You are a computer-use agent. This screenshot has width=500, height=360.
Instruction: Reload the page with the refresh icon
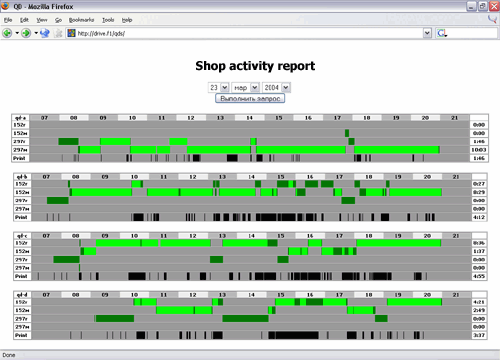45,33
